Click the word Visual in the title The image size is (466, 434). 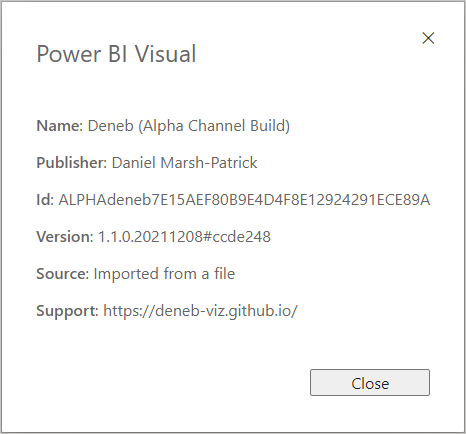click(x=165, y=54)
